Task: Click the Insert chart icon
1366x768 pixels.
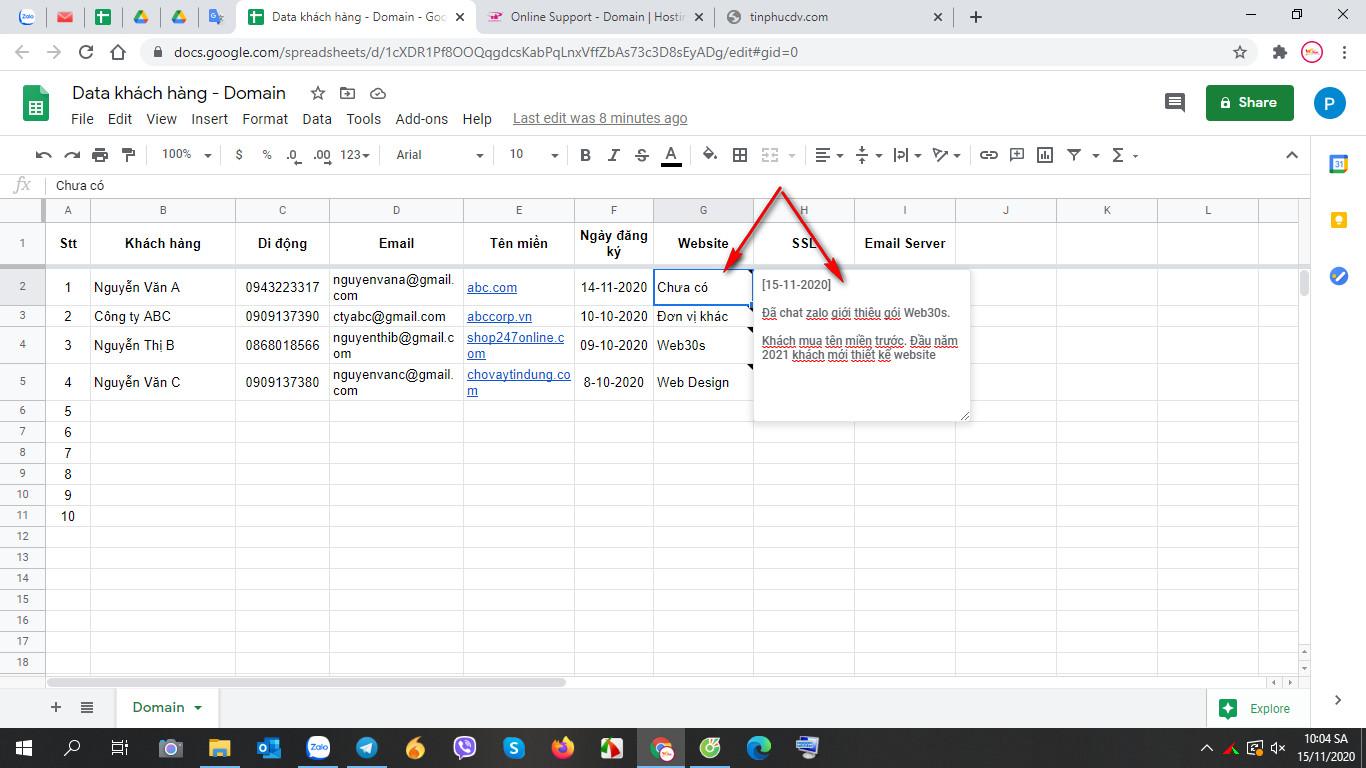Action: (1045, 155)
